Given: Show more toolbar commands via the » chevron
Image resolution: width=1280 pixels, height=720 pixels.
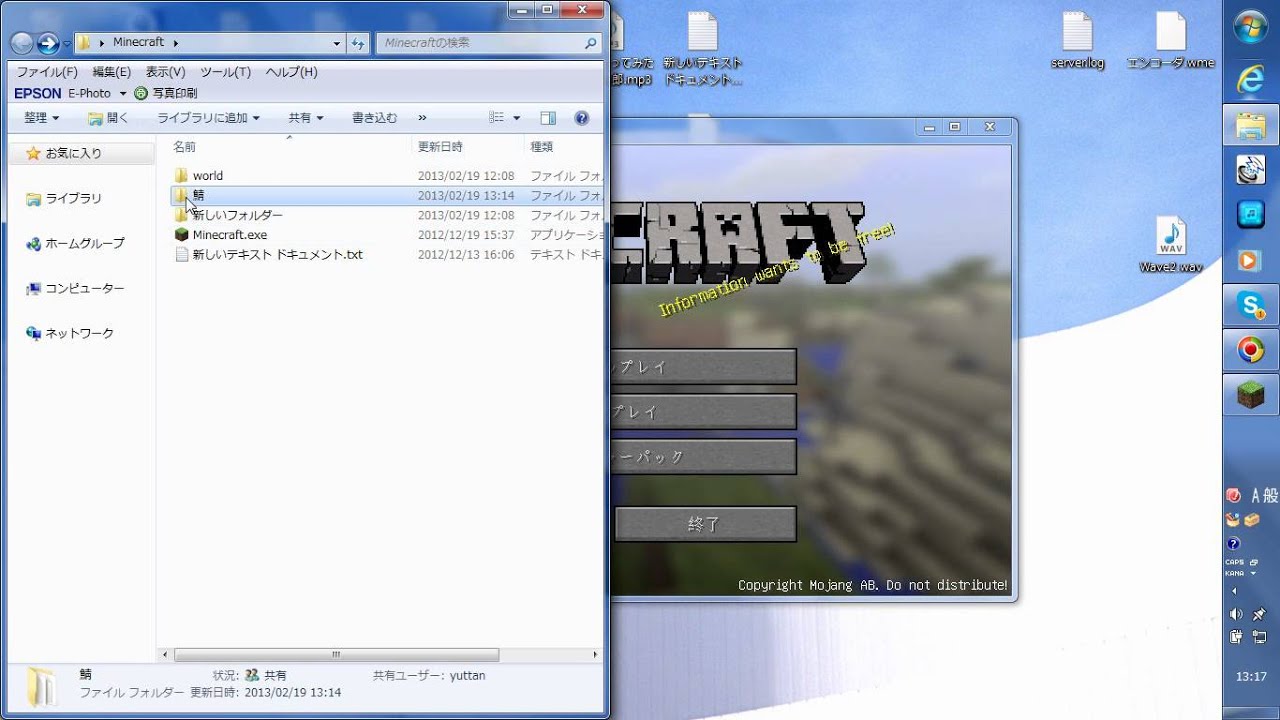Looking at the screenshot, I should tap(422, 118).
